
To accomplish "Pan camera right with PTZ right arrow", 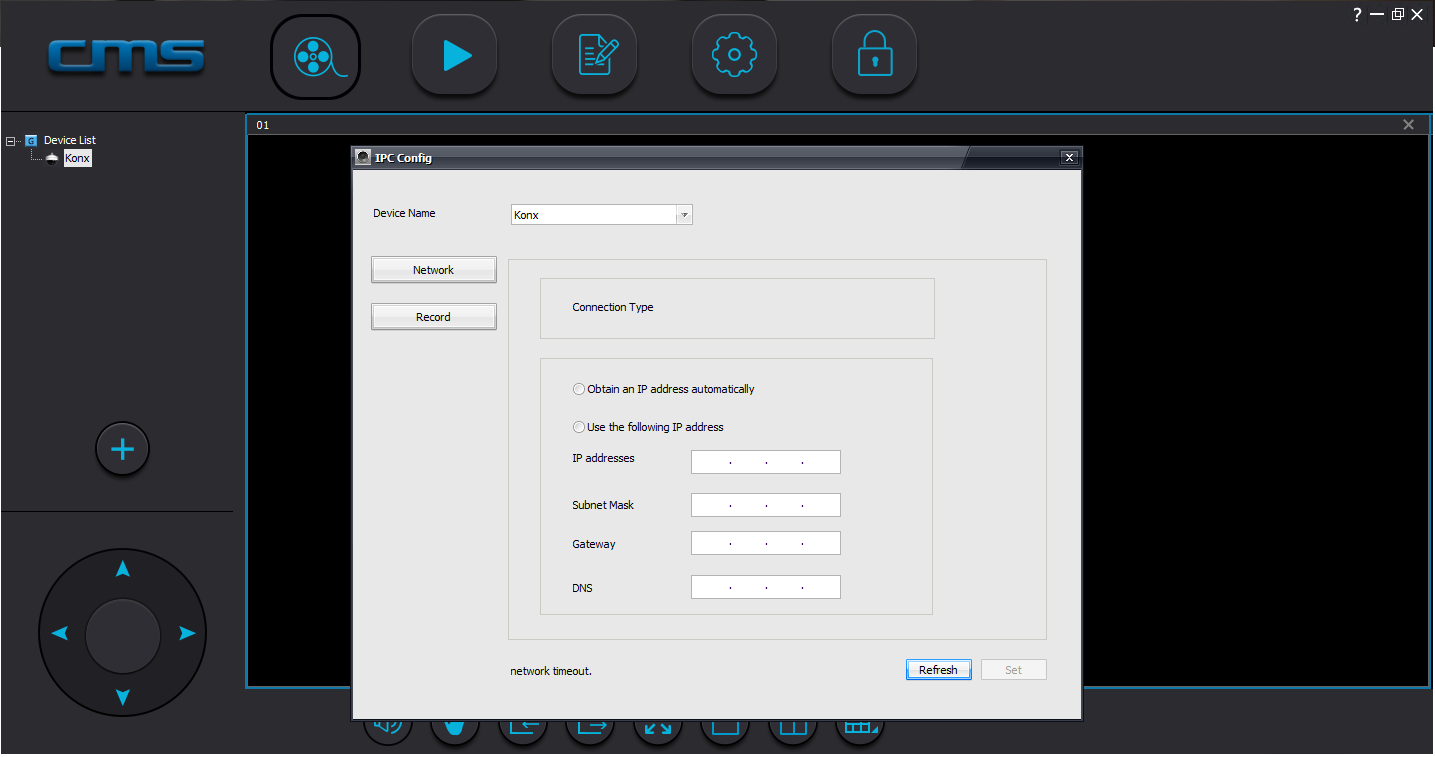I will pyautogui.click(x=187, y=633).
